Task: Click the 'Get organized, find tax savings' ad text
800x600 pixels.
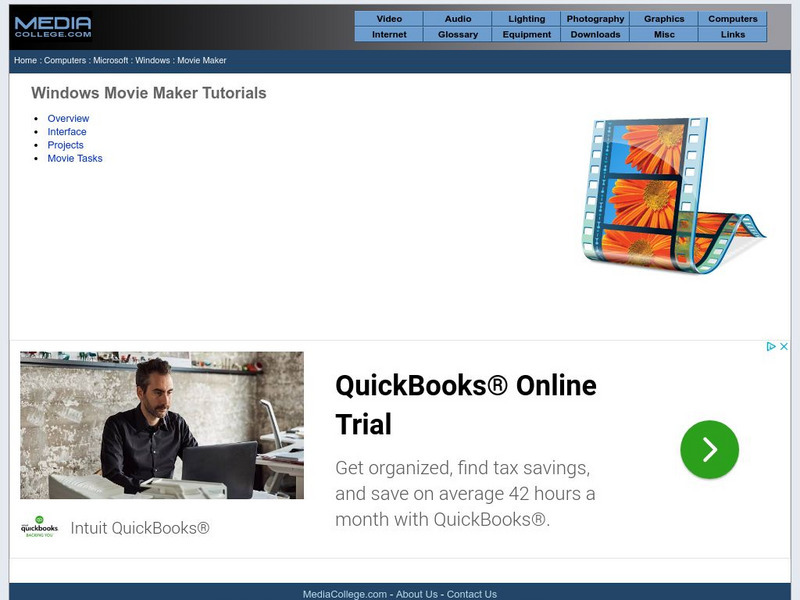Action: (465, 493)
